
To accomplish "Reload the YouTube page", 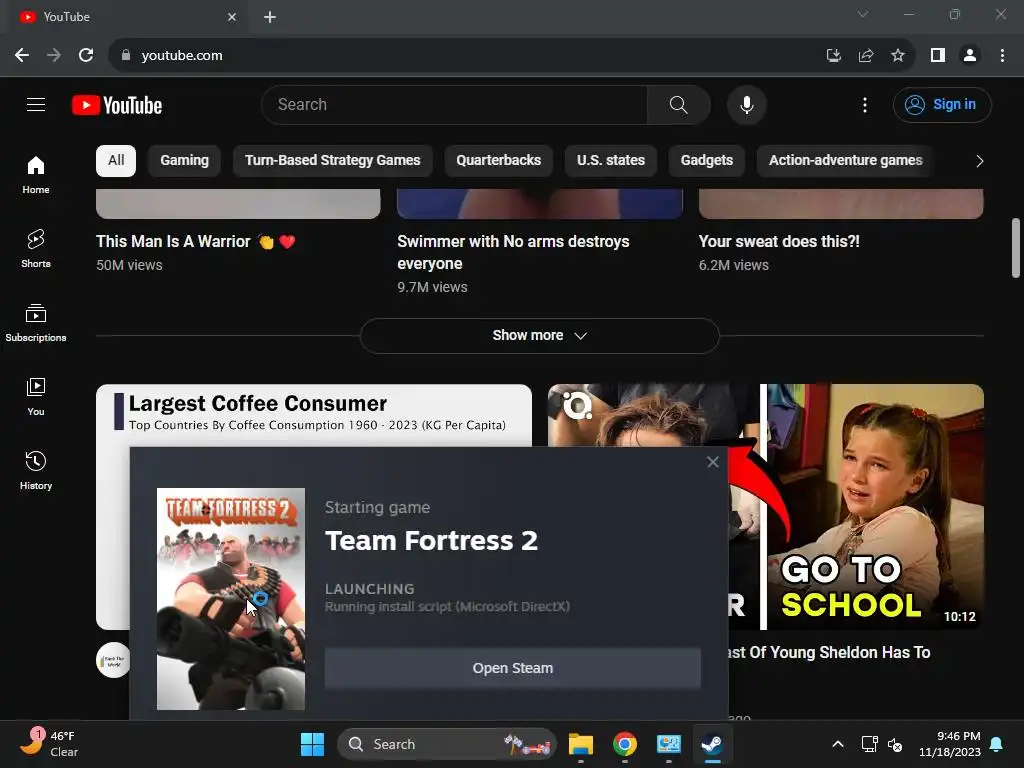I will coord(86,56).
